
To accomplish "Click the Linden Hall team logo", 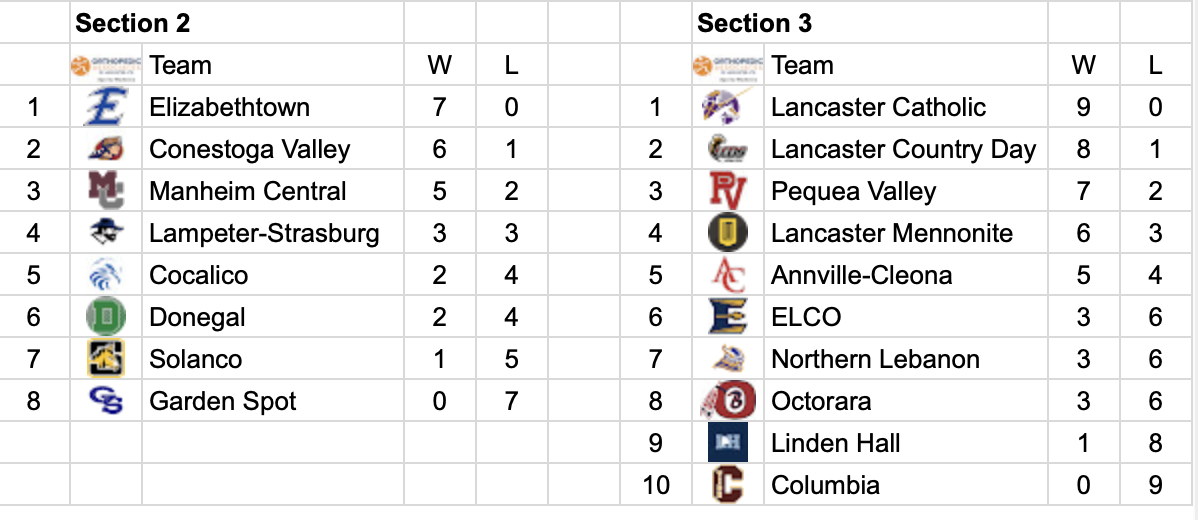I will click(x=727, y=443).
